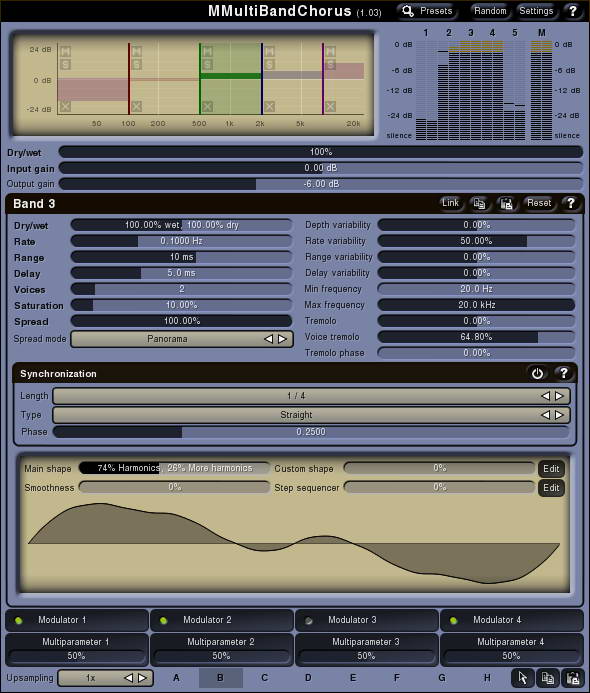Adjust the Smoothness slider
The height and width of the screenshot is (693, 590).
tap(175, 487)
